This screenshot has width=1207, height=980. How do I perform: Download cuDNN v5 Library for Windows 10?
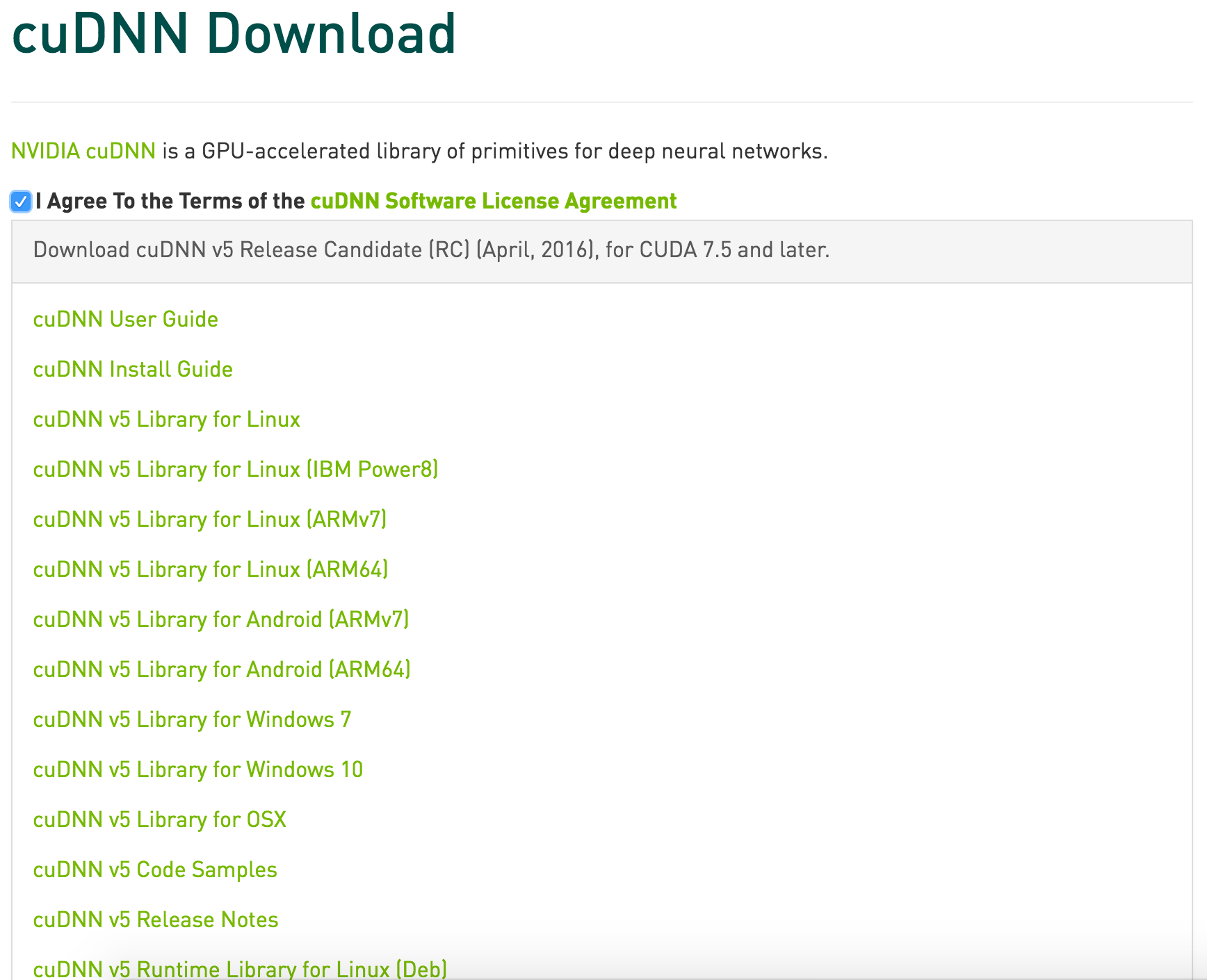(x=197, y=769)
